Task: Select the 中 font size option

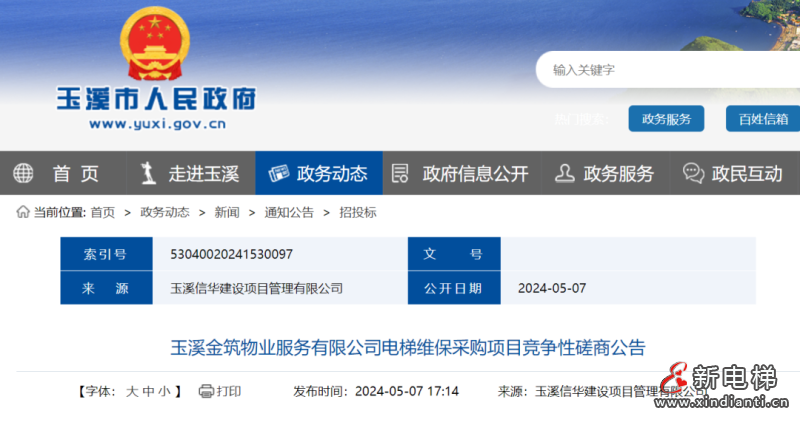Action: tap(148, 391)
